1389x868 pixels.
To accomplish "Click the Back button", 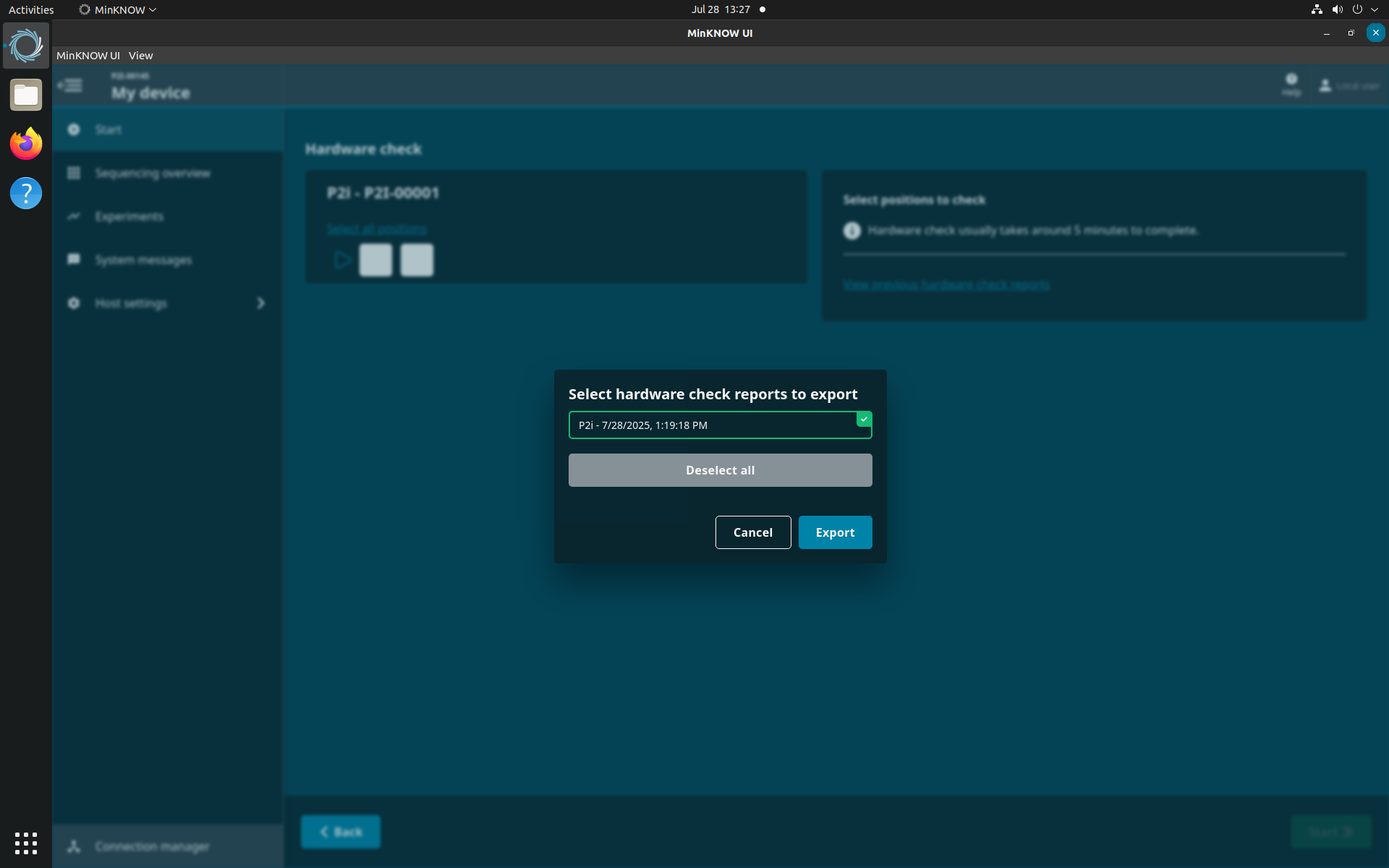I will pyautogui.click(x=341, y=832).
